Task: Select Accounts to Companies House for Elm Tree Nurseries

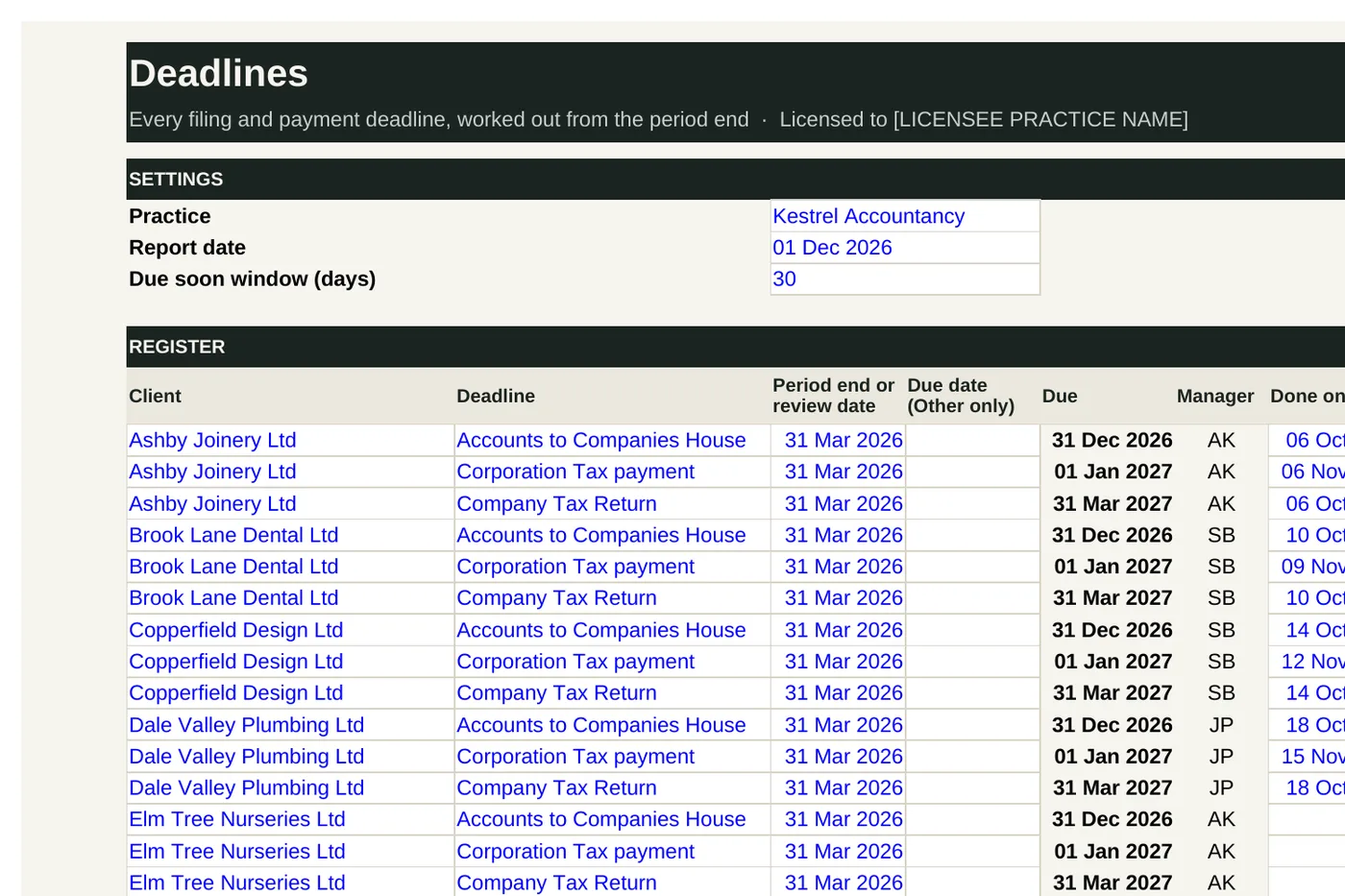Action: (612, 819)
